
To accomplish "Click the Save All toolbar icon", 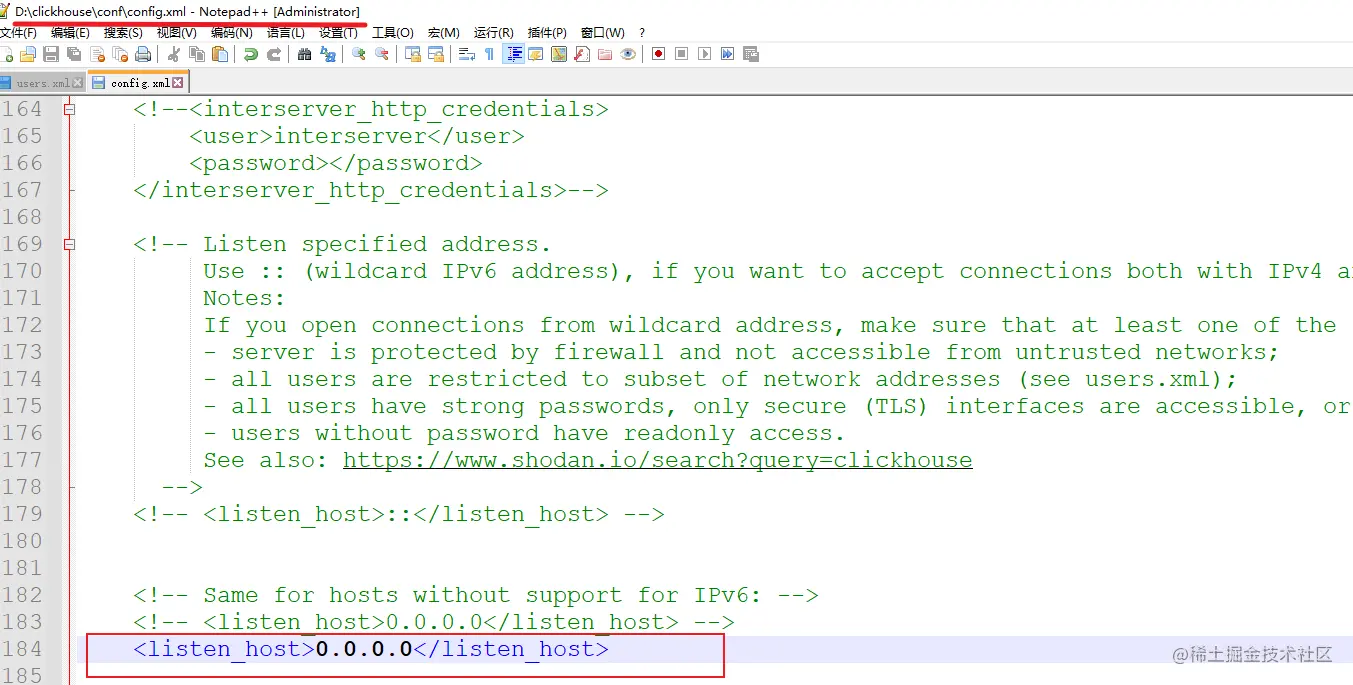I will (x=73, y=54).
